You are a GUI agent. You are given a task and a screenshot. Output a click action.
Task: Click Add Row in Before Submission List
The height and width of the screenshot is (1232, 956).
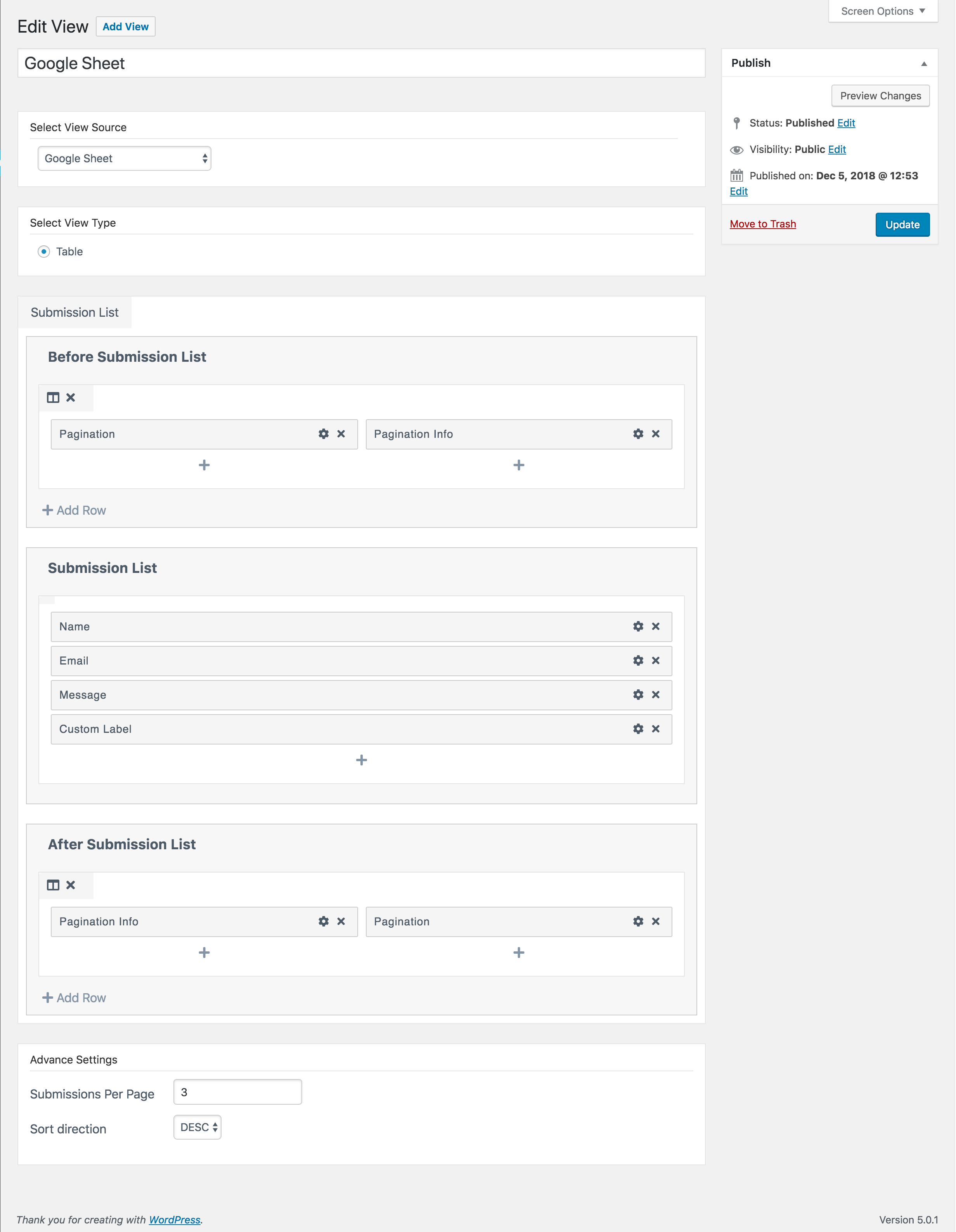click(74, 510)
